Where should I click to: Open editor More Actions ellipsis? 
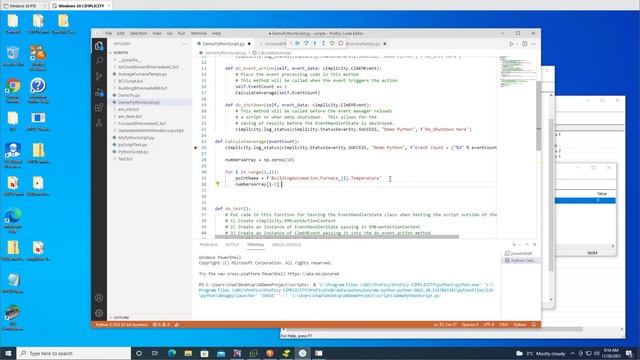coord(533,44)
